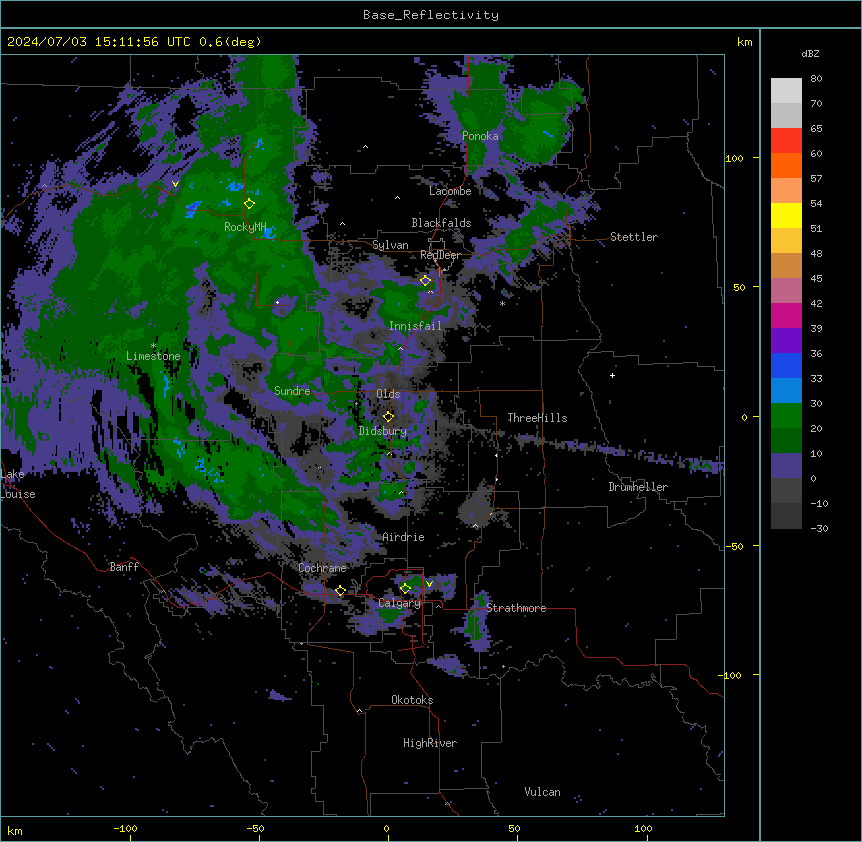Select the Drumheller label
The height and width of the screenshot is (842, 862).
click(x=638, y=487)
